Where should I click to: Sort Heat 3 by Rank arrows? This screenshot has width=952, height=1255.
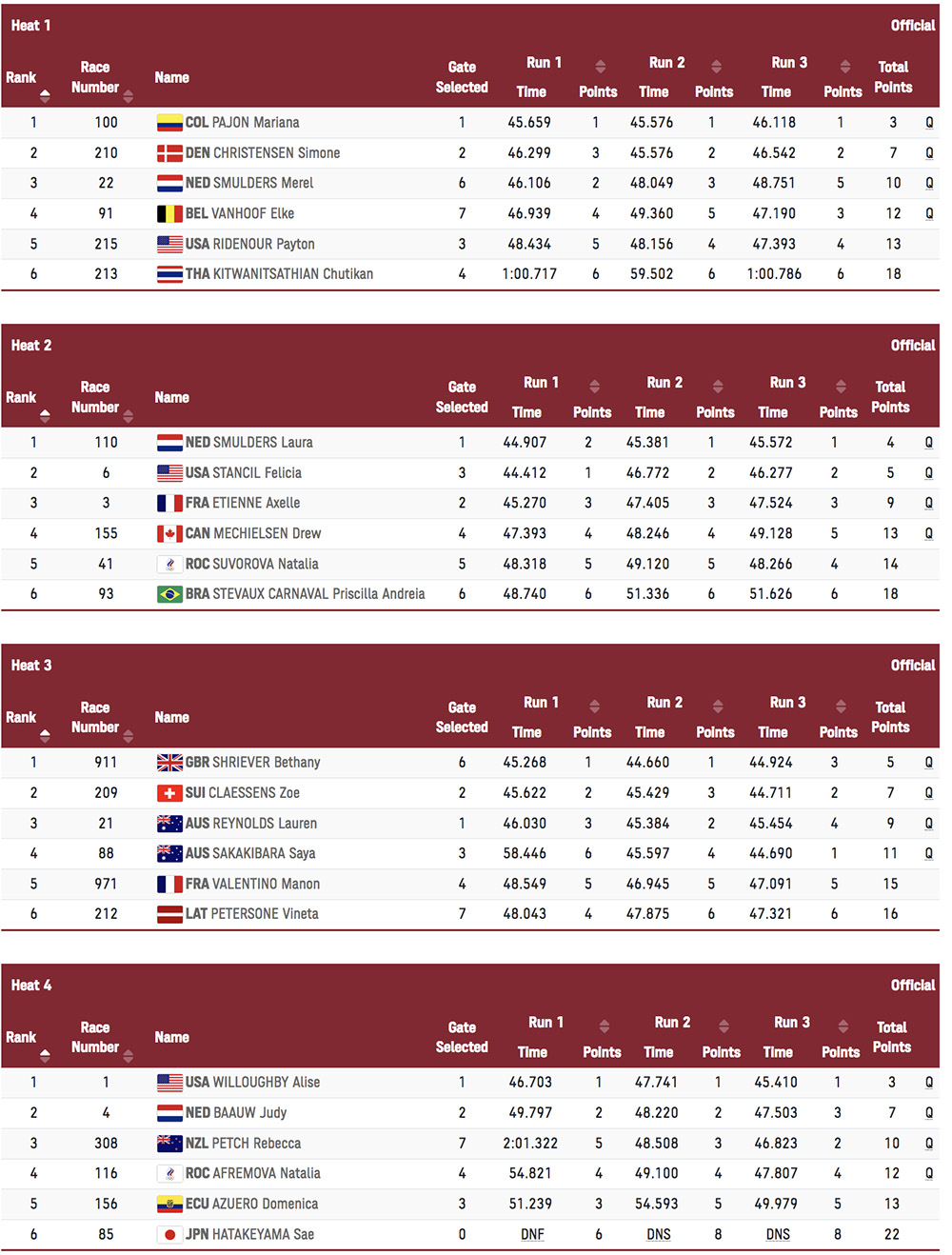pos(45,736)
